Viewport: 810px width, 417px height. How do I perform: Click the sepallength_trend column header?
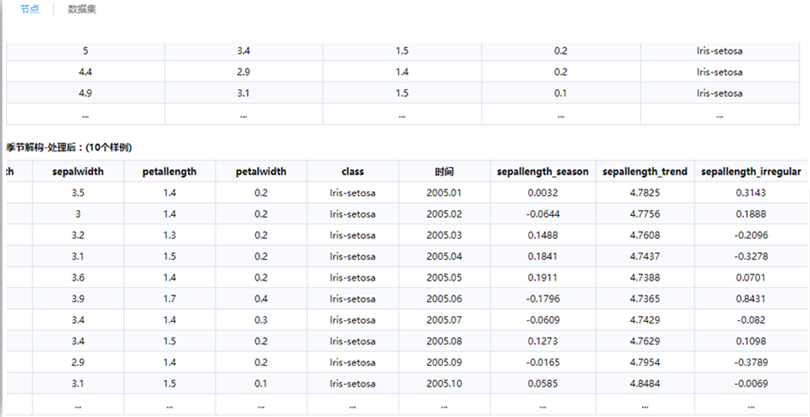pyautogui.click(x=644, y=171)
